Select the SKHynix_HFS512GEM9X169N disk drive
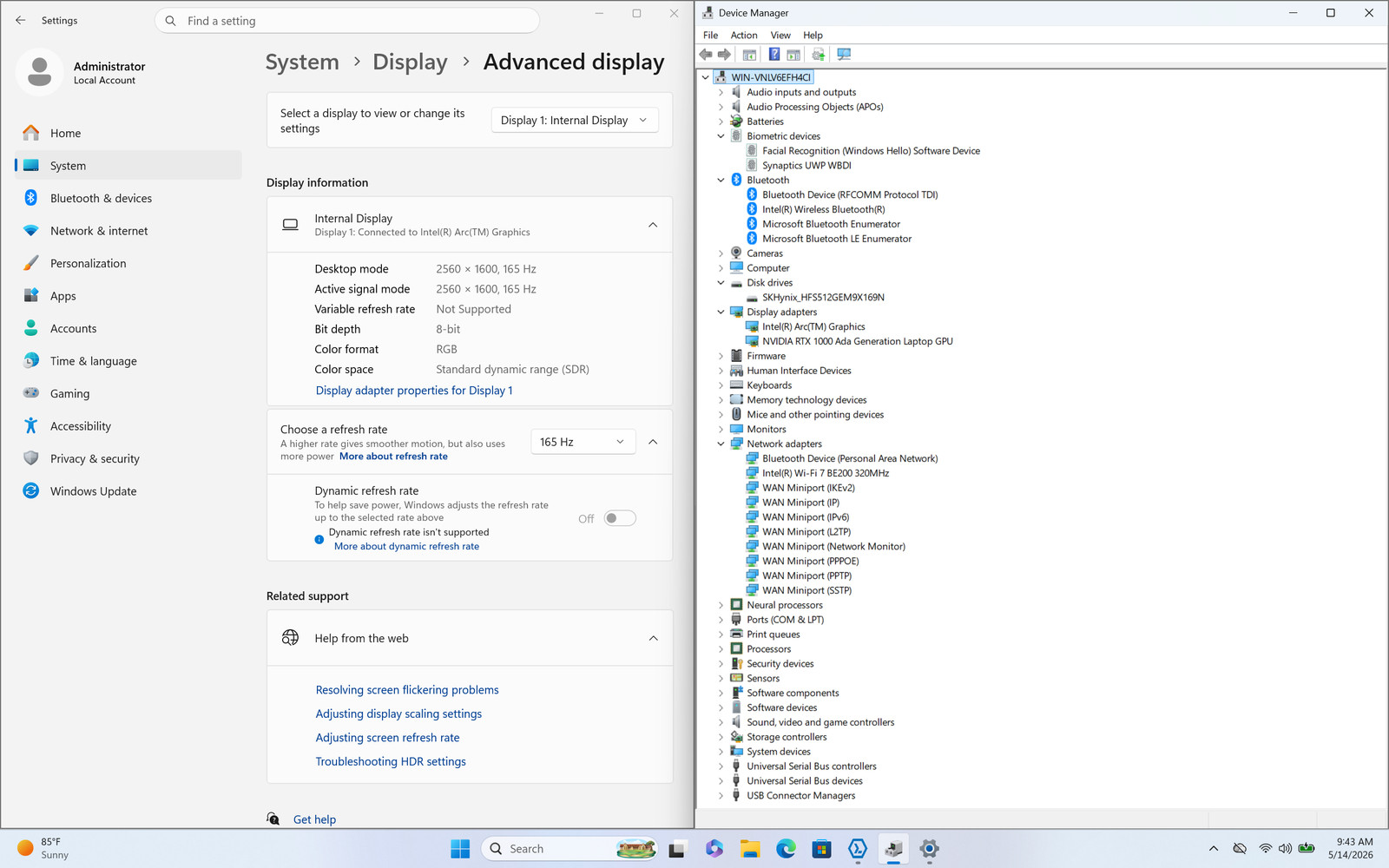 tap(823, 298)
